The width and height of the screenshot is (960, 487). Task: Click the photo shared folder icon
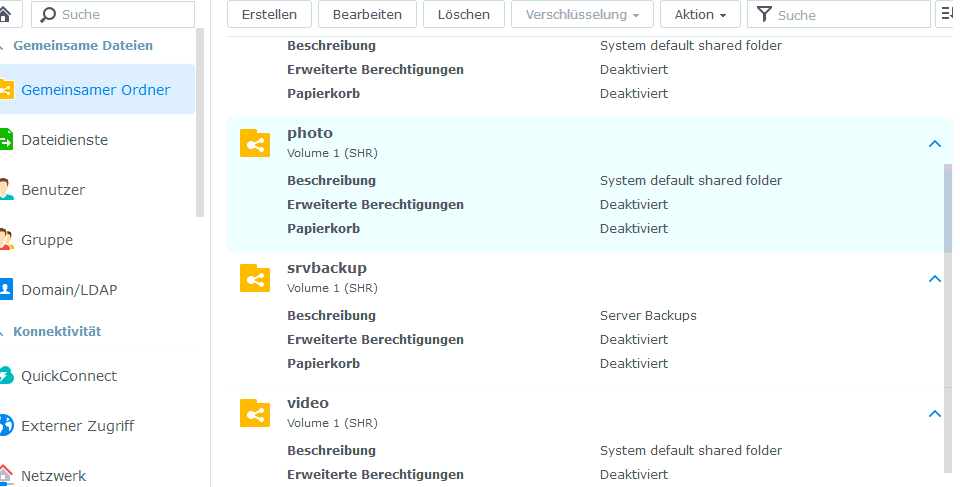[x=255, y=143]
